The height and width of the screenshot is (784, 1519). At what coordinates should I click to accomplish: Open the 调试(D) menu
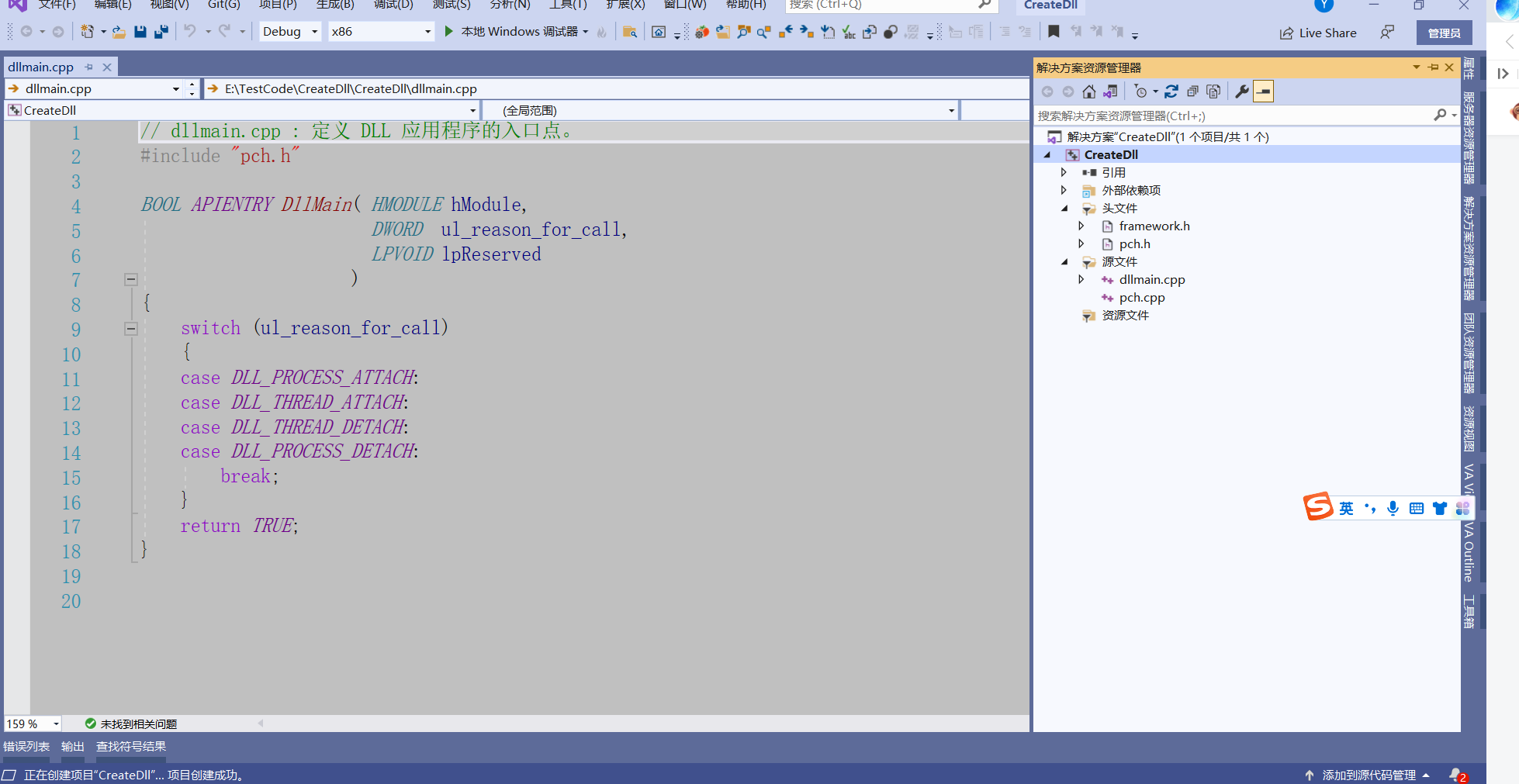click(393, 6)
